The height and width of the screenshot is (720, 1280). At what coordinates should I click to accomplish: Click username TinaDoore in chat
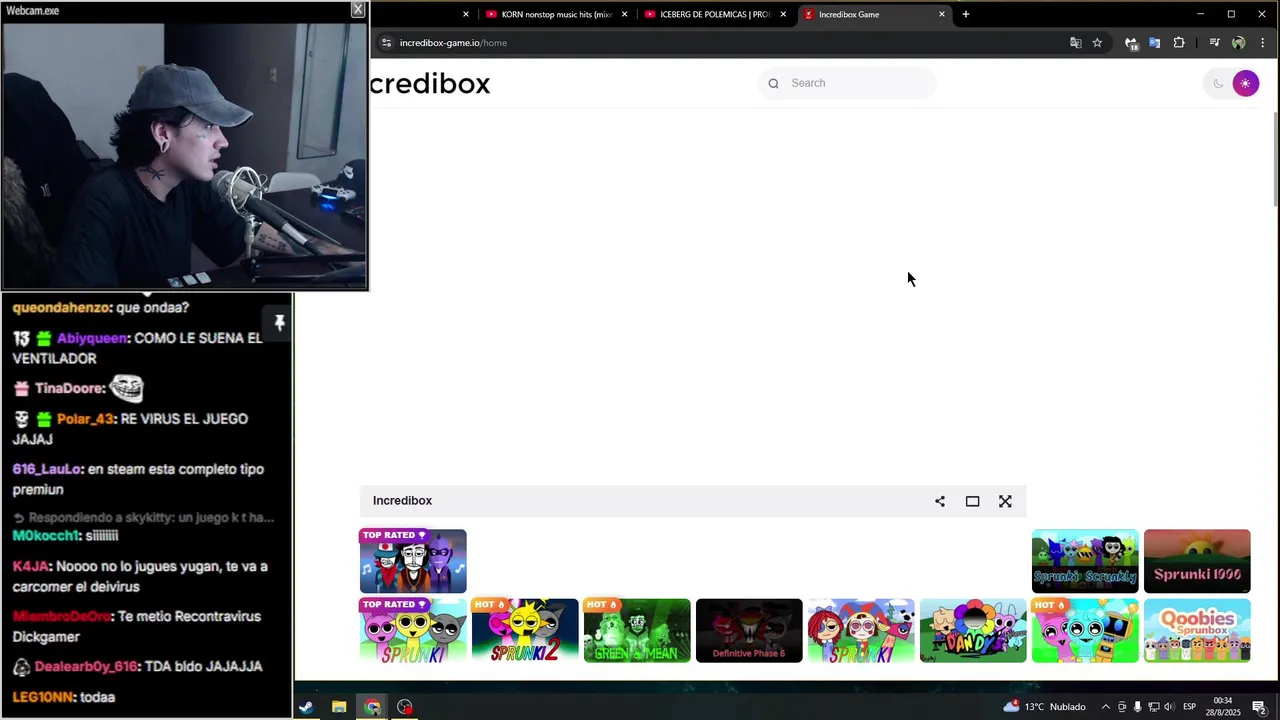pos(69,388)
